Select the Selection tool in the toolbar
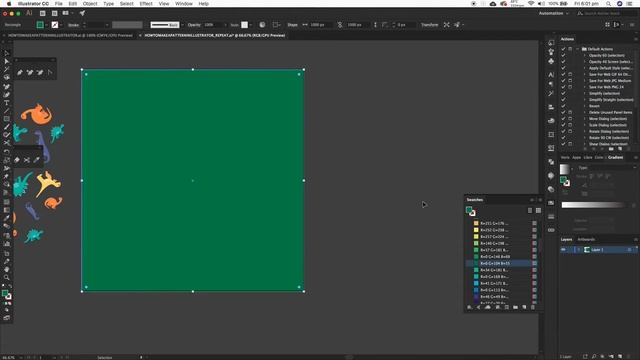The height and width of the screenshot is (360, 640). [x=7, y=53]
